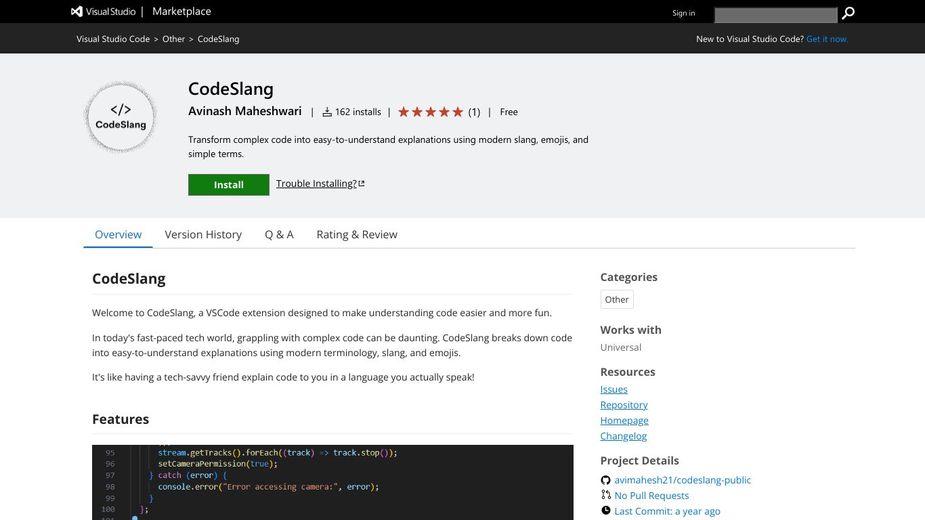Go to Visual Studio Code breadcrumb

coord(113,39)
